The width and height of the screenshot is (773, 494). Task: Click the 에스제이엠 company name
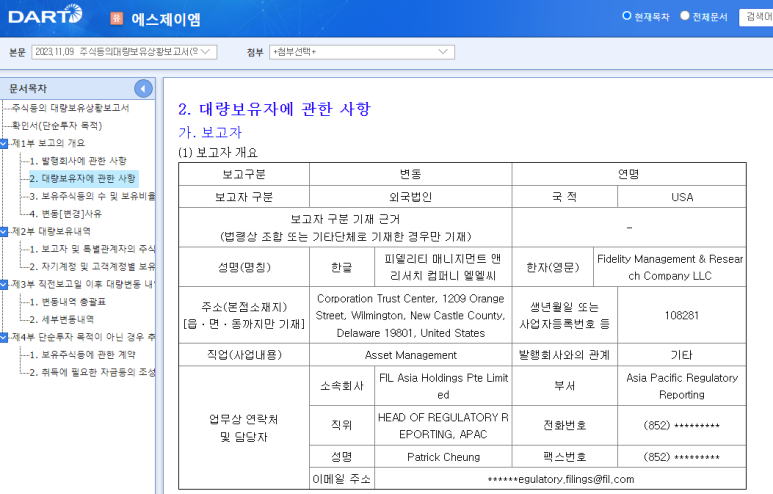(166, 19)
